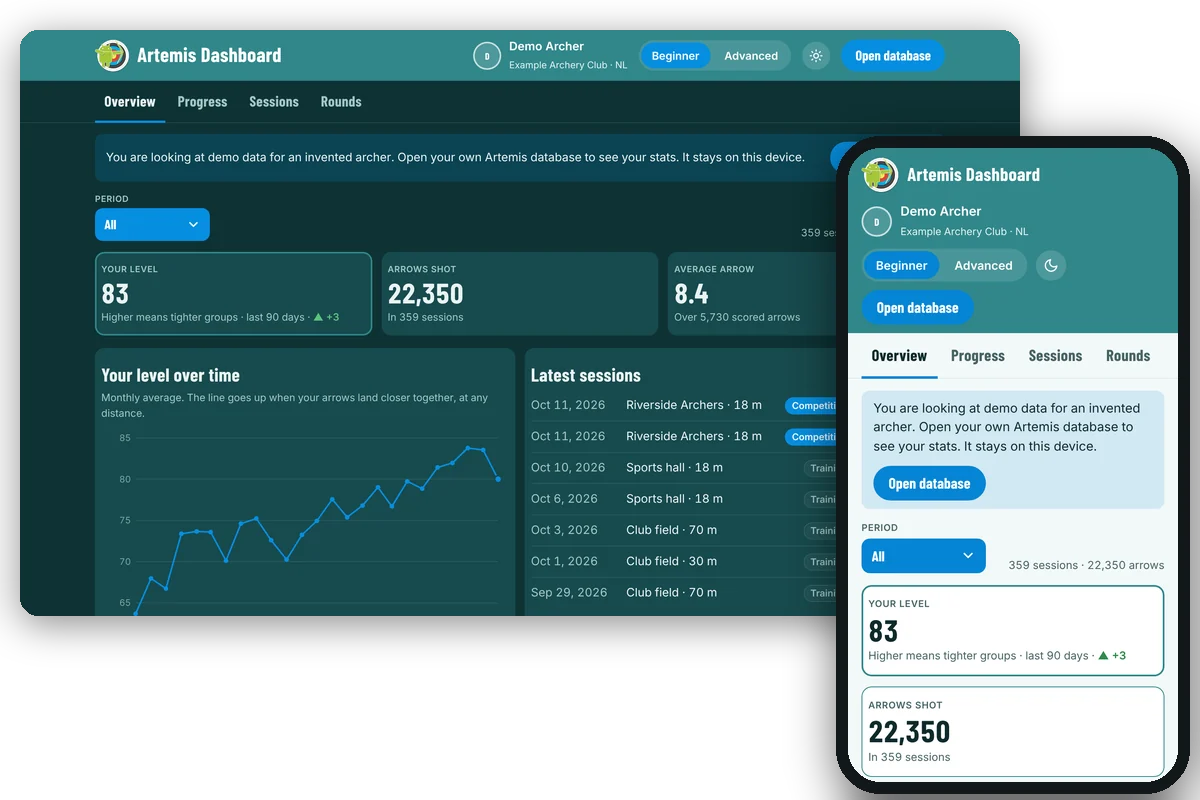Click the last data point on level chart
The width and height of the screenshot is (1200, 800).
tap(498, 479)
